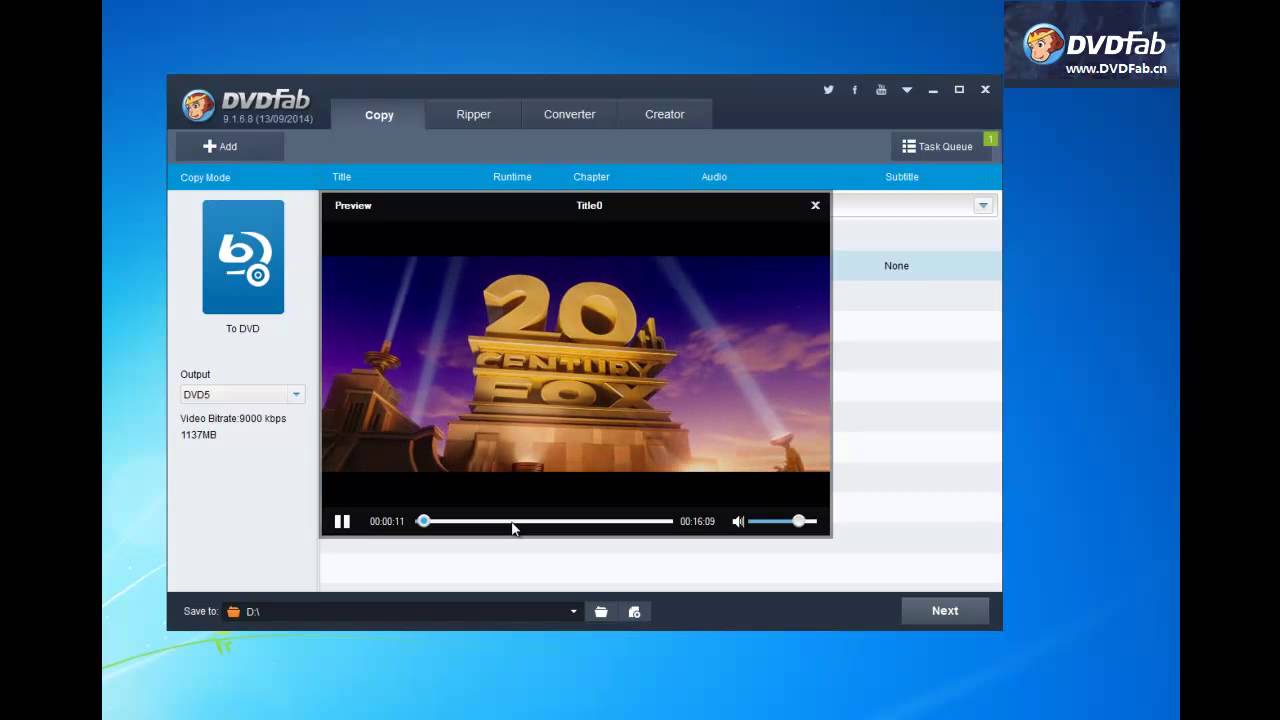Open the Task Queue

coord(941,146)
